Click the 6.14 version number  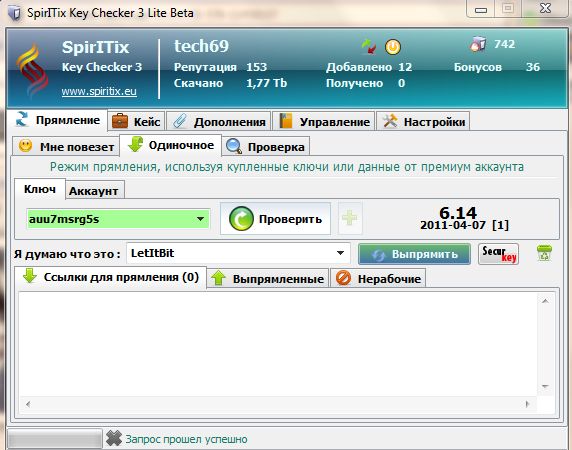[458, 212]
